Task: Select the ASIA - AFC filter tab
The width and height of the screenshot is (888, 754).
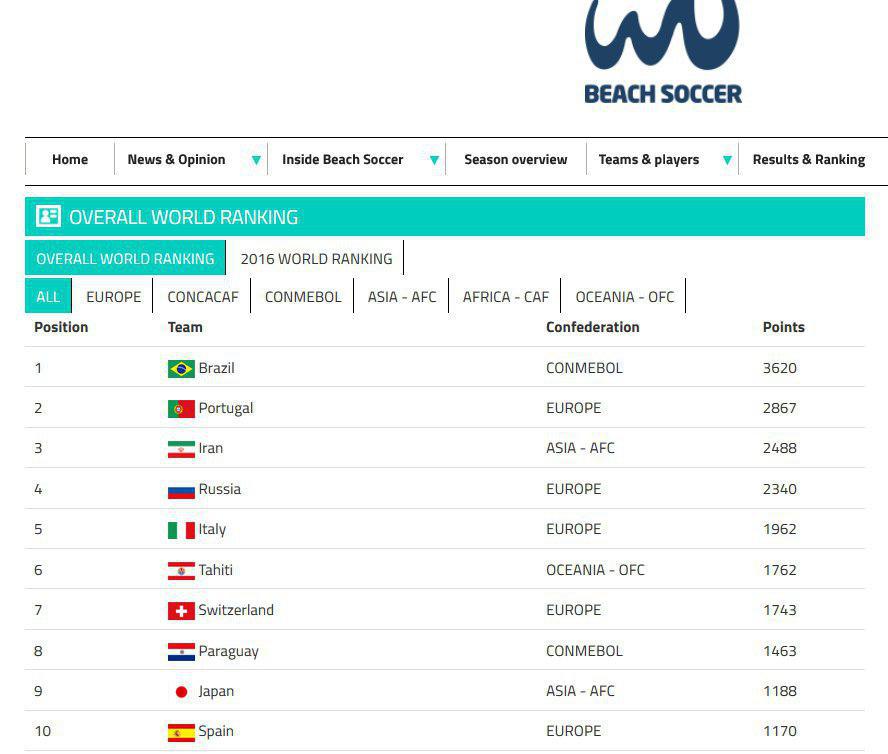Action: click(402, 296)
